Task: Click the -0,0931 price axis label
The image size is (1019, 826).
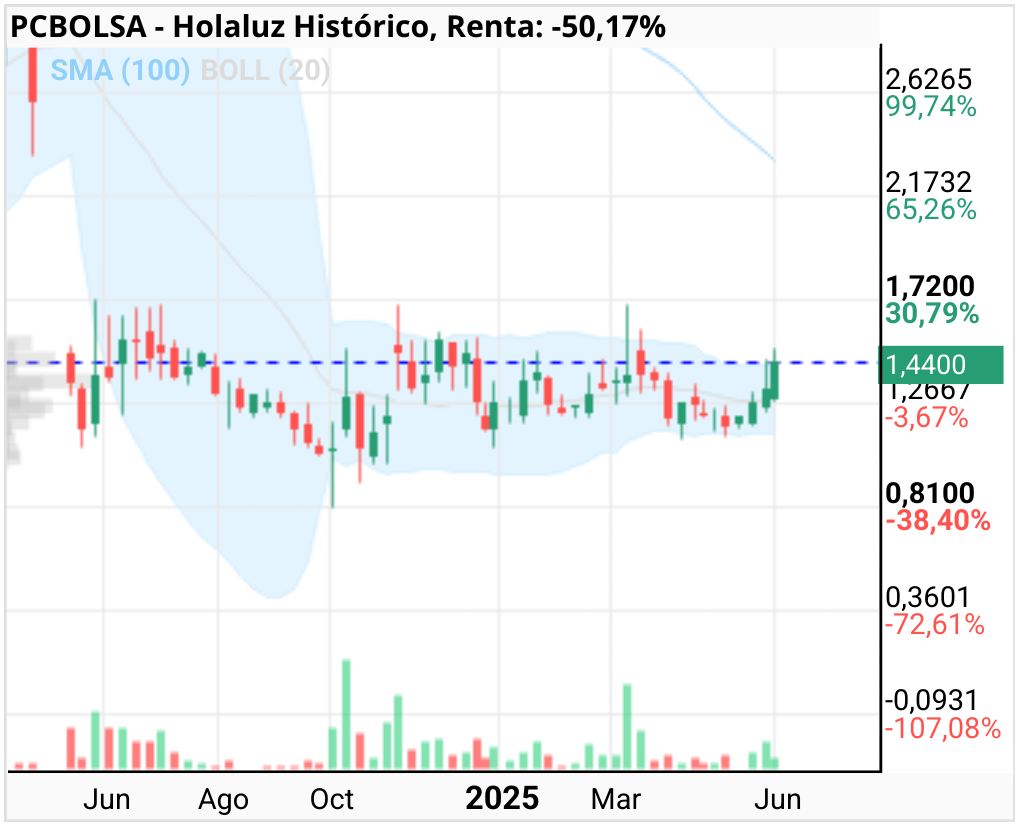Action: tap(931, 701)
